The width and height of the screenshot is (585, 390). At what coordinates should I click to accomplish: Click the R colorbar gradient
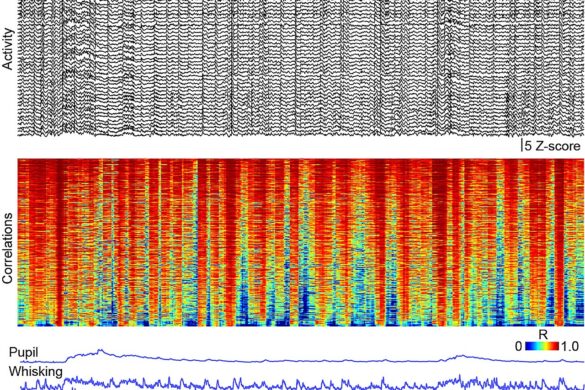click(542, 346)
